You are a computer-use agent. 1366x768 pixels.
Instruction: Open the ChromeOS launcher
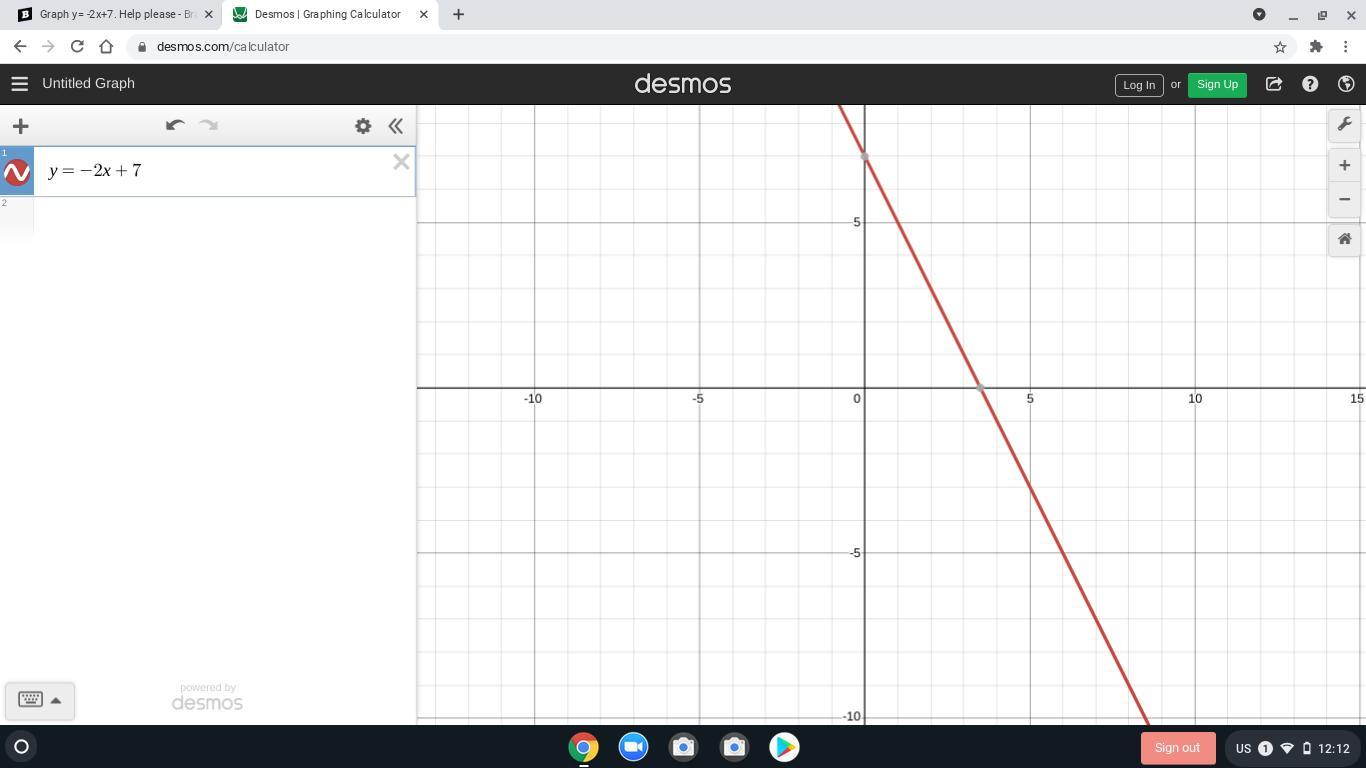click(21, 747)
